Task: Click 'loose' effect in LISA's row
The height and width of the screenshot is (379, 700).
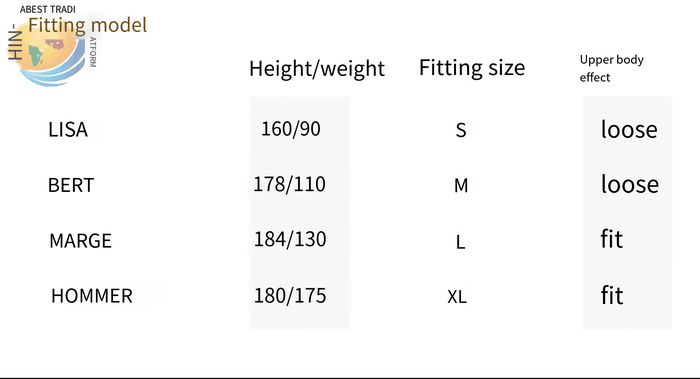Action: tap(629, 129)
